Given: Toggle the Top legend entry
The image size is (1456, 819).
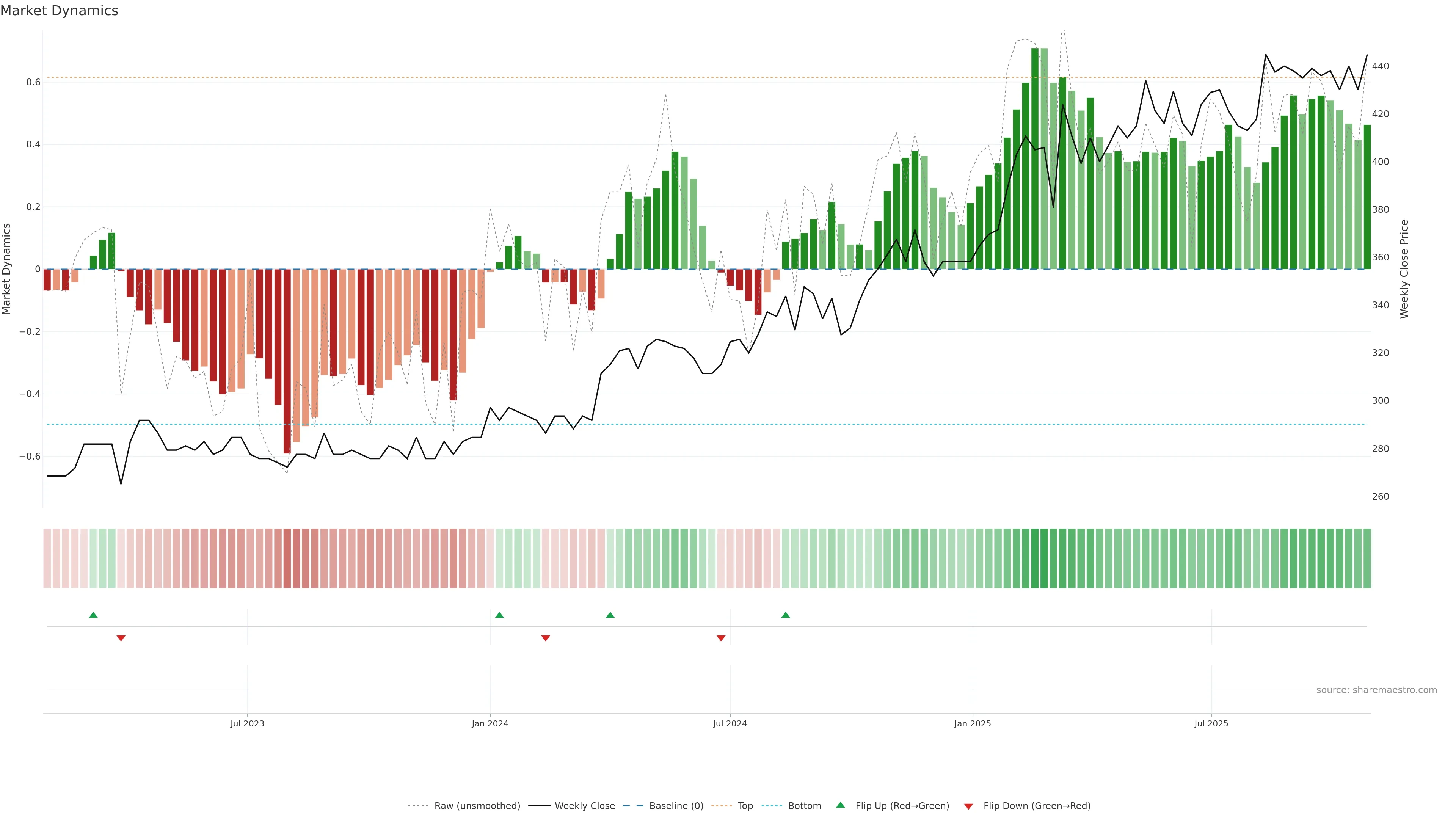Looking at the screenshot, I should tap(745, 805).
